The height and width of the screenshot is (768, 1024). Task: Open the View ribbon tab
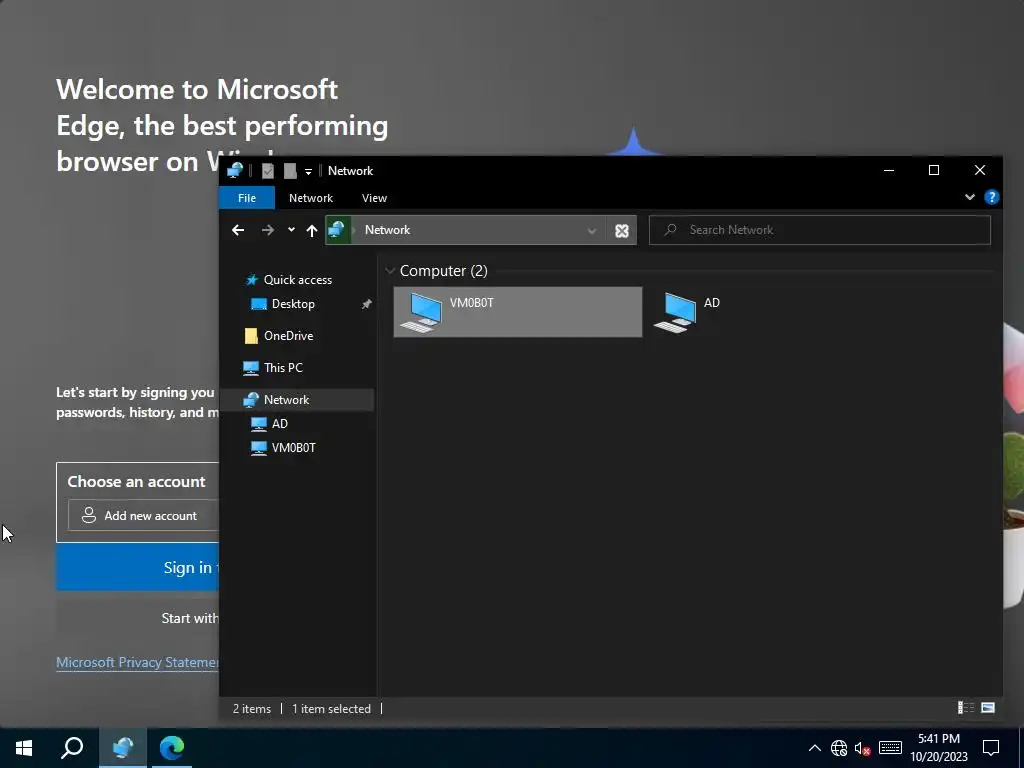(374, 198)
